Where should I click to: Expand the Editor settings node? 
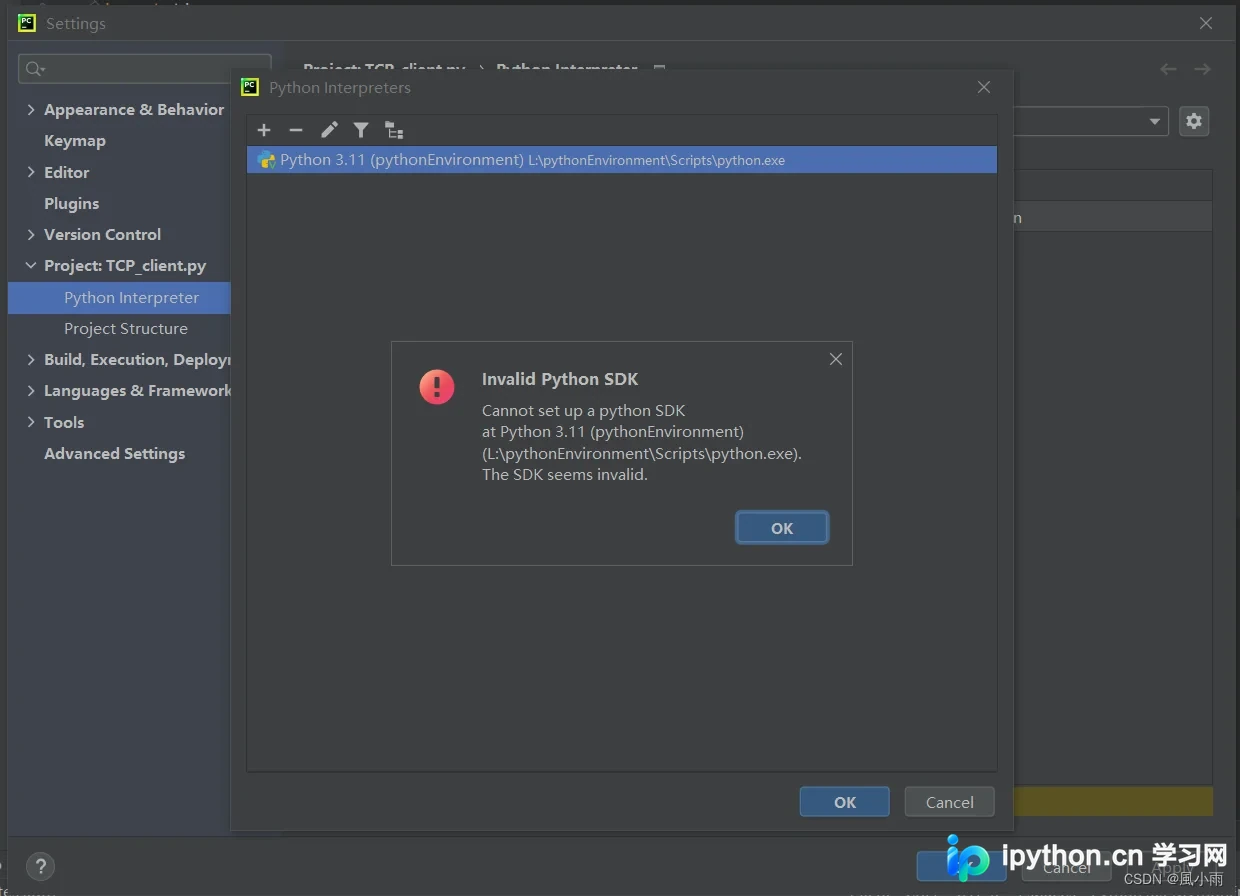point(31,172)
